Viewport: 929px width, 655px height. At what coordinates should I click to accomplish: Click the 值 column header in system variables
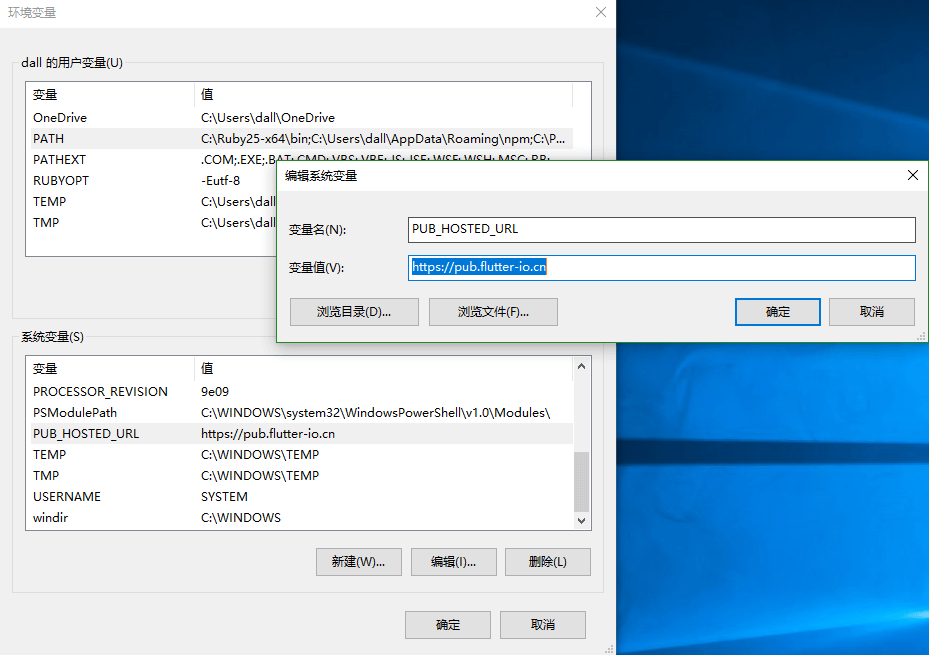[207, 368]
